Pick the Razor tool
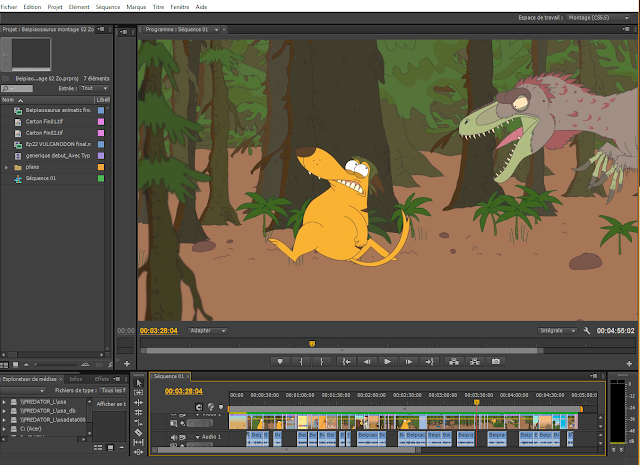The height and width of the screenshot is (465, 640). pyautogui.click(x=138, y=432)
